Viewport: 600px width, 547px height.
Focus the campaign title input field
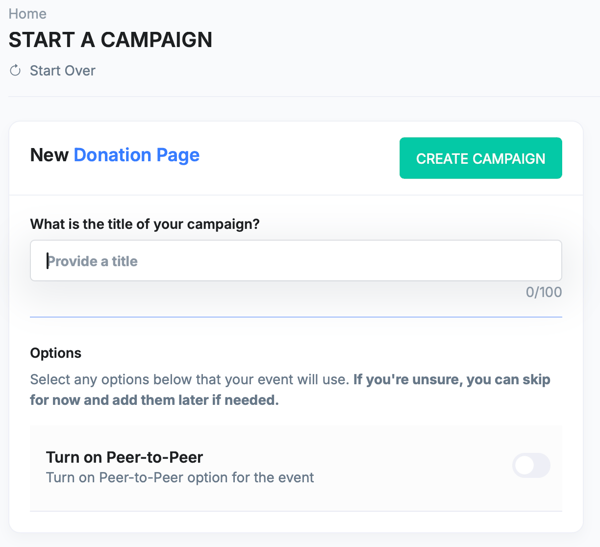coord(296,261)
